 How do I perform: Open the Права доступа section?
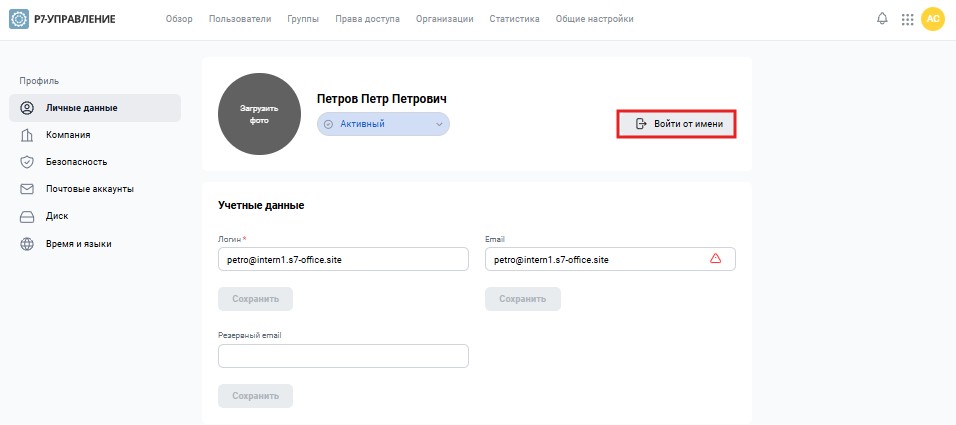(368, 19)
